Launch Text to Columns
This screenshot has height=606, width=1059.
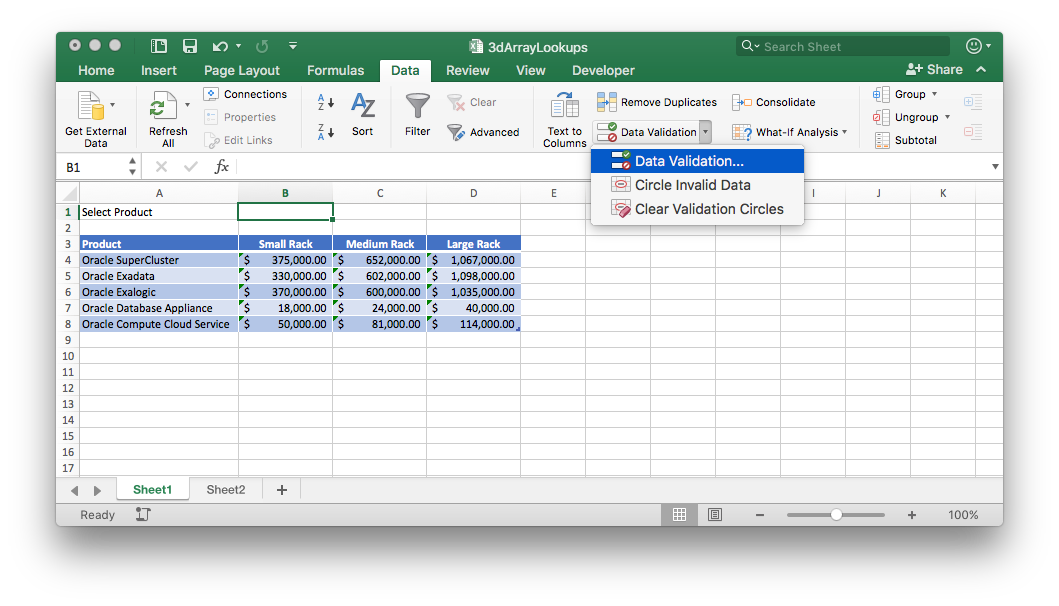[565, 119]
